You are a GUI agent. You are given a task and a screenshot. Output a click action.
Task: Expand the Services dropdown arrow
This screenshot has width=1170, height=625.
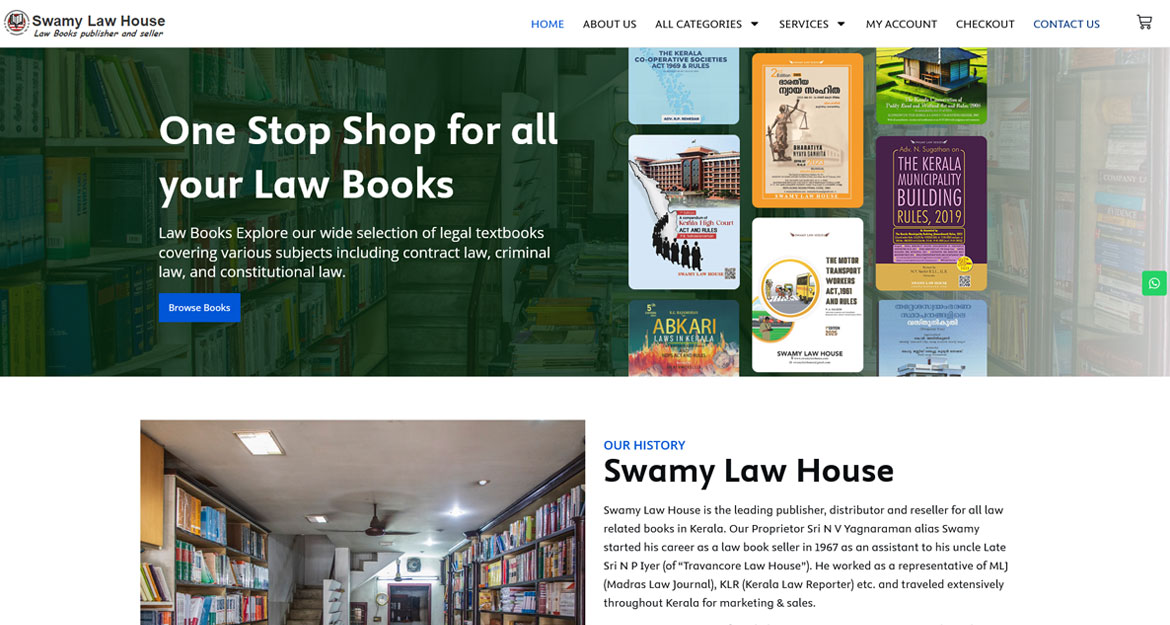point(841,24)
